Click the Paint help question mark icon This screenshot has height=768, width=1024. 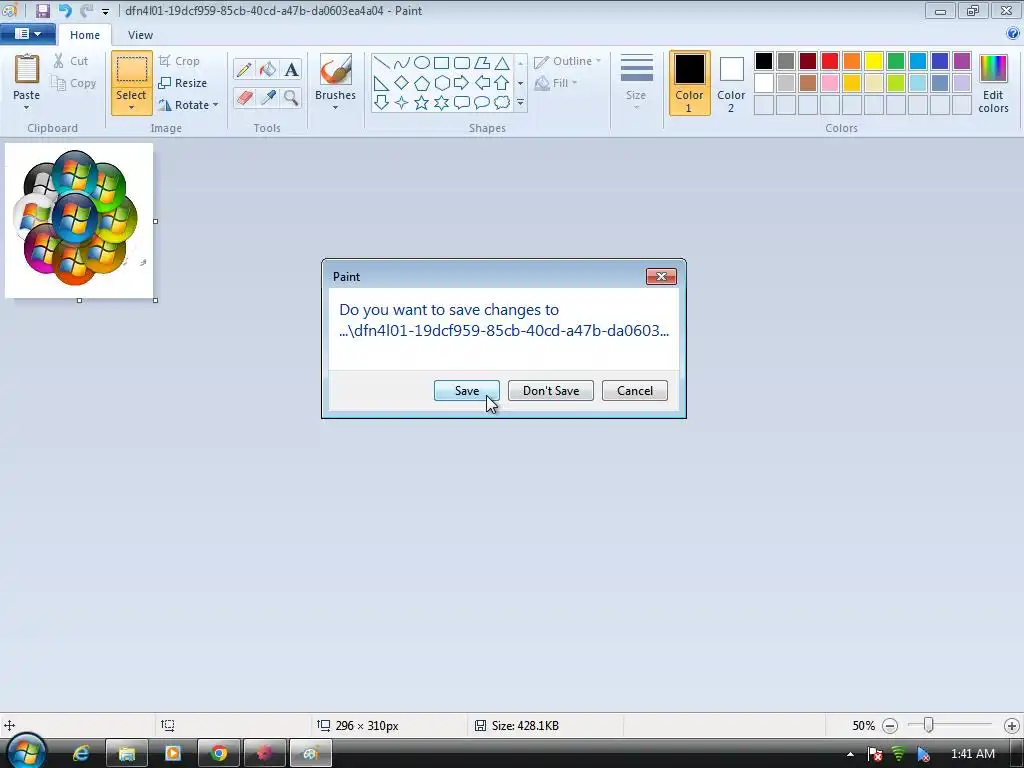pyautogui.click(x=1013, y=33)
